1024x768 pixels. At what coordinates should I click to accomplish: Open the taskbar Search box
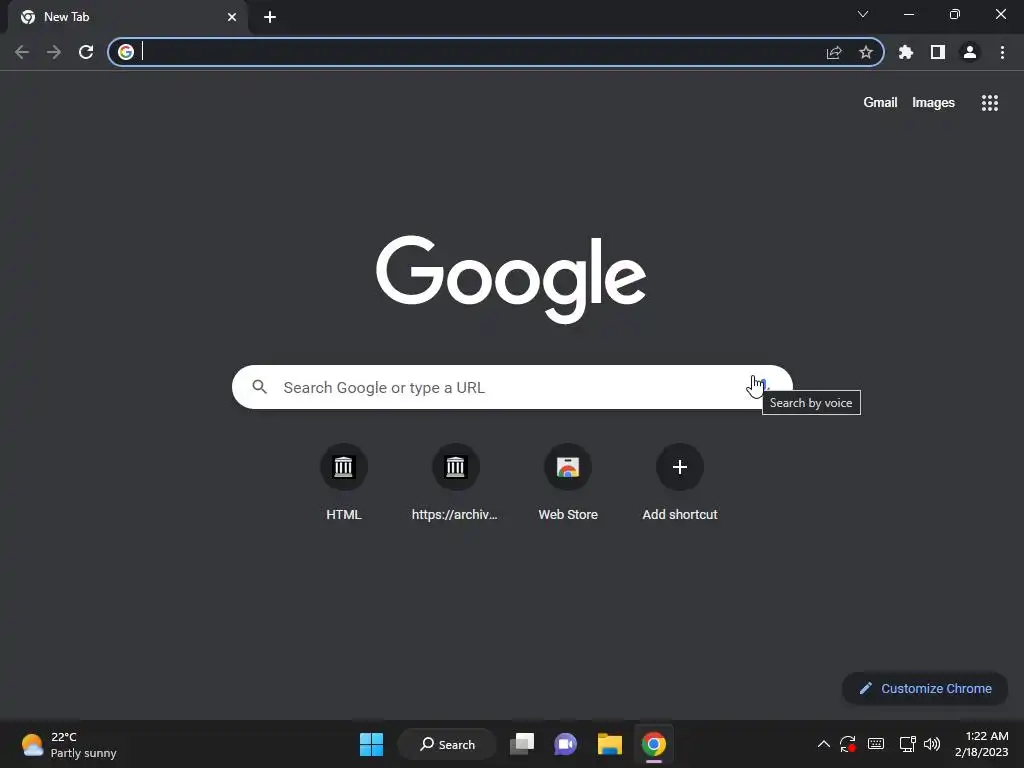[x=447, y=744]
